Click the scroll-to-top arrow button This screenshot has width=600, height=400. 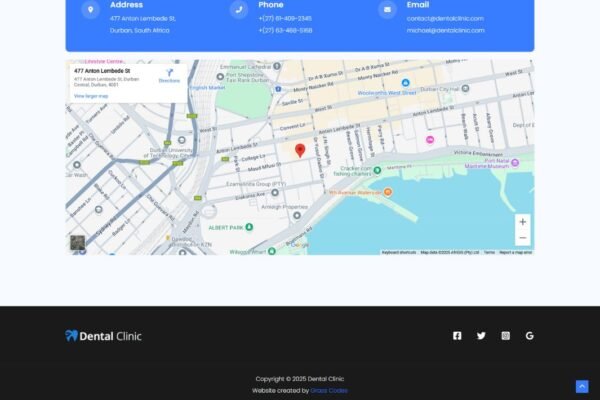click(582, 386)
